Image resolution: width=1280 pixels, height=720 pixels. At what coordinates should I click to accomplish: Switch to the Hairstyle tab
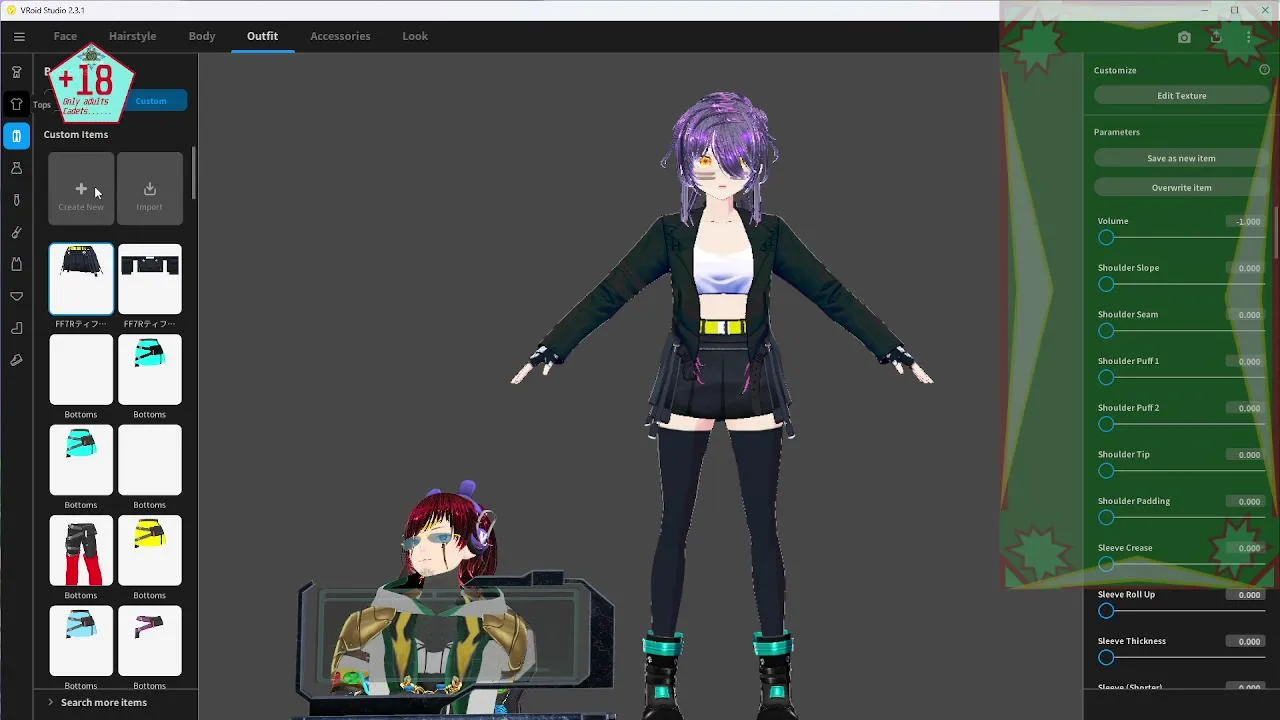pos(132,36)
